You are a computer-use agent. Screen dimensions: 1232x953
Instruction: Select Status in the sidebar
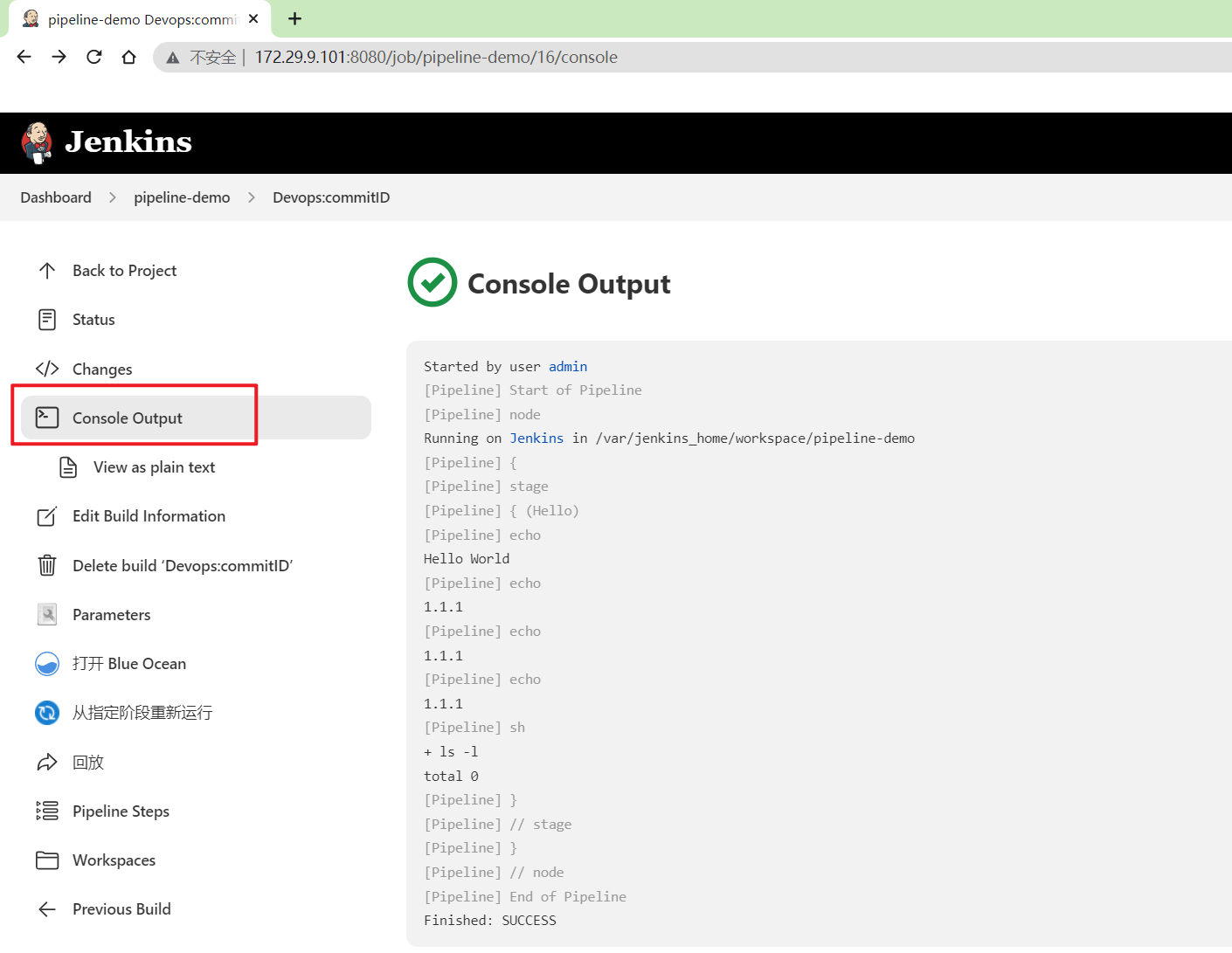[x=196, y=320]
